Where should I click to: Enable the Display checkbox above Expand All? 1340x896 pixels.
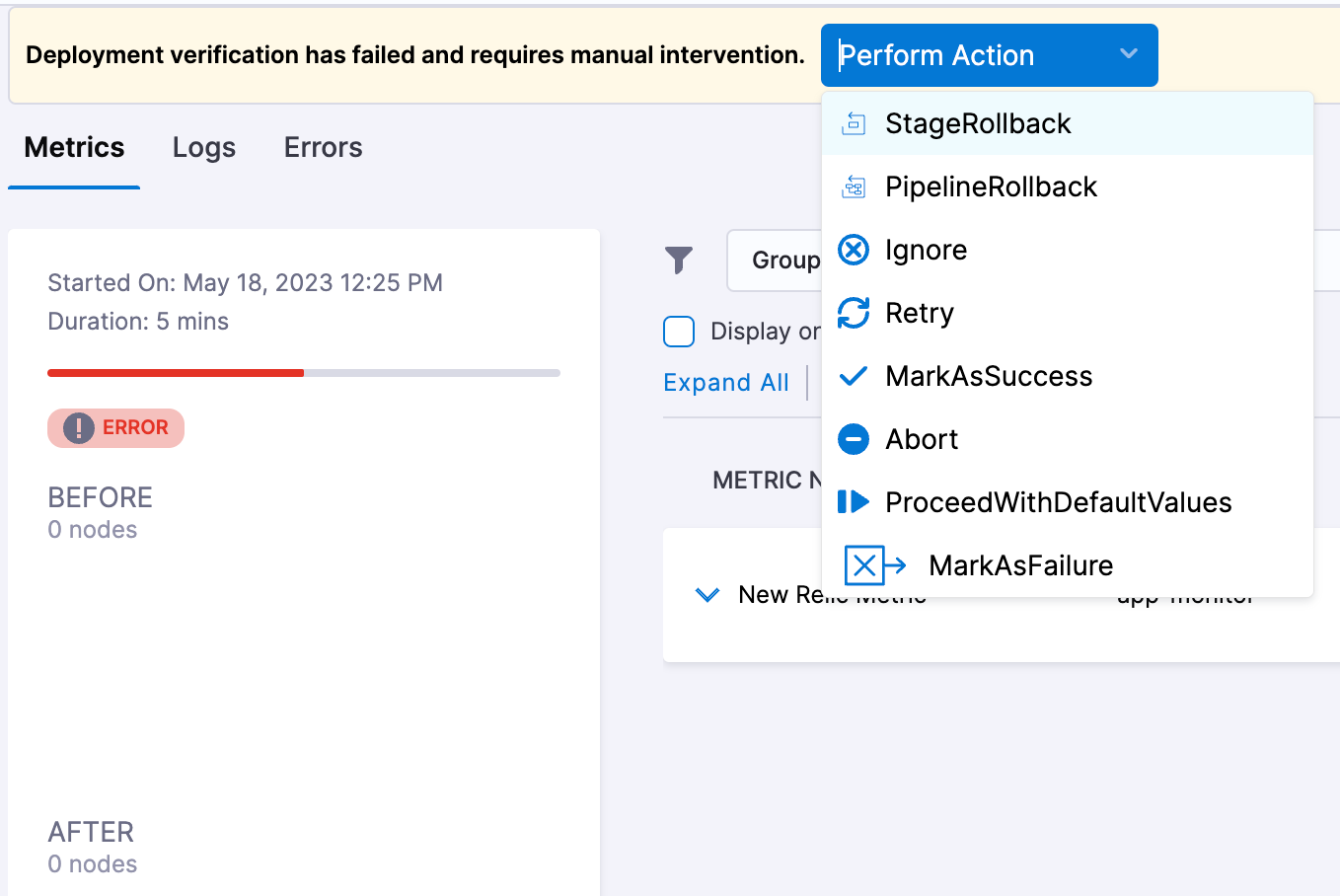coord(678,332)
